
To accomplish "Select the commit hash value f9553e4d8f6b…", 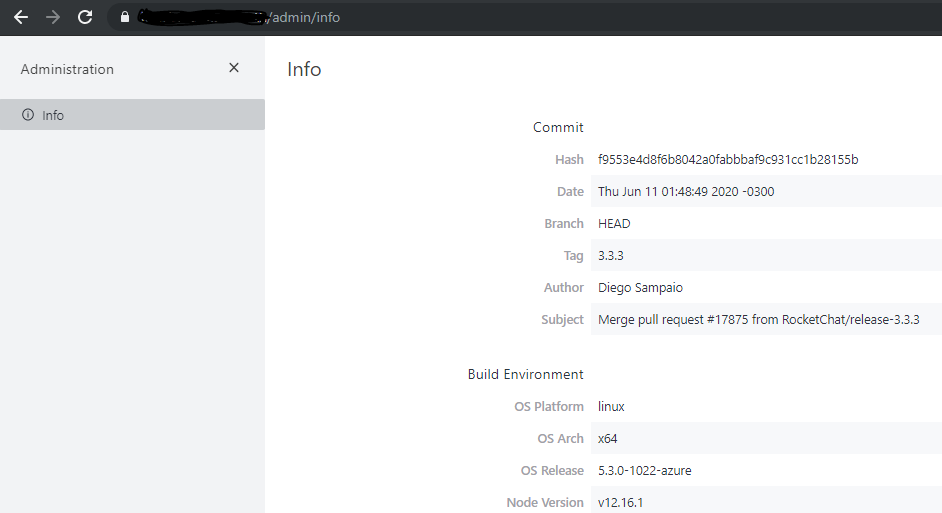I will pyautogui.click(x=728, y=159).
